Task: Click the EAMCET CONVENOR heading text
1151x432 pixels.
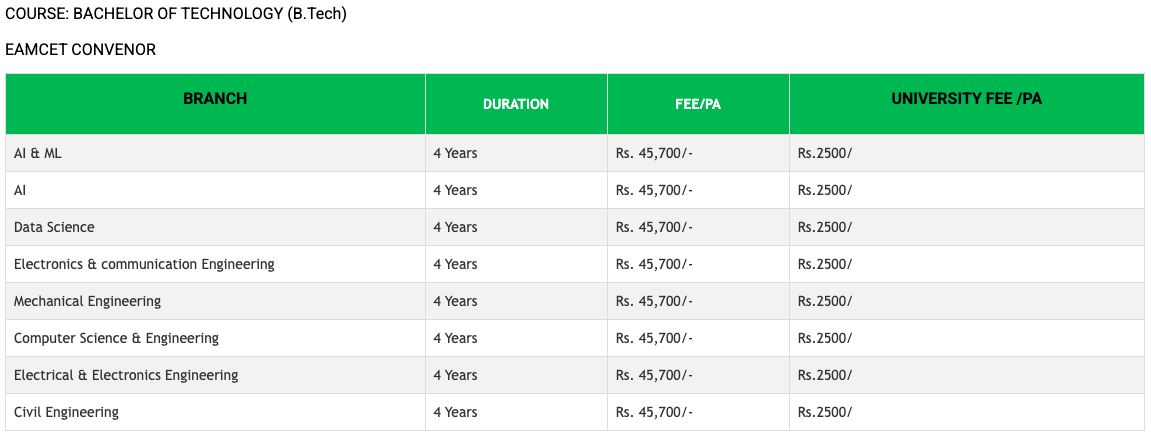Action: [x=81, y=49]
